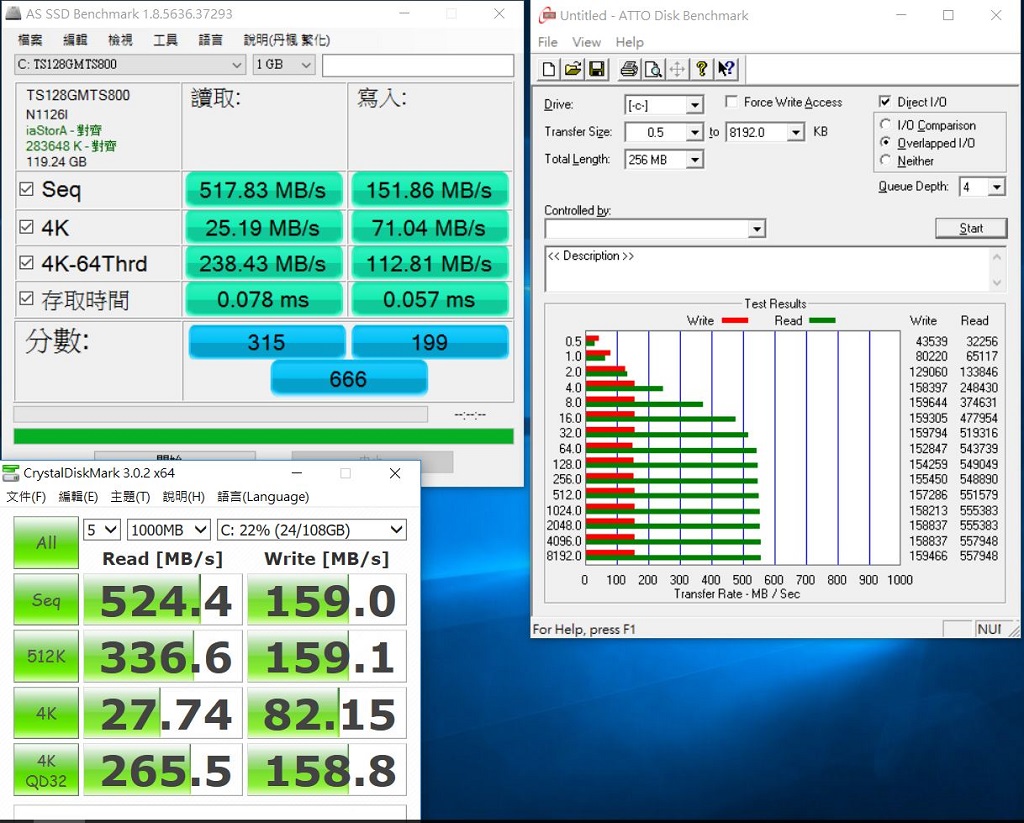Open the File menu in ATTO
The height and width of the screenshot is (823, 1024).
pos(547,42)
